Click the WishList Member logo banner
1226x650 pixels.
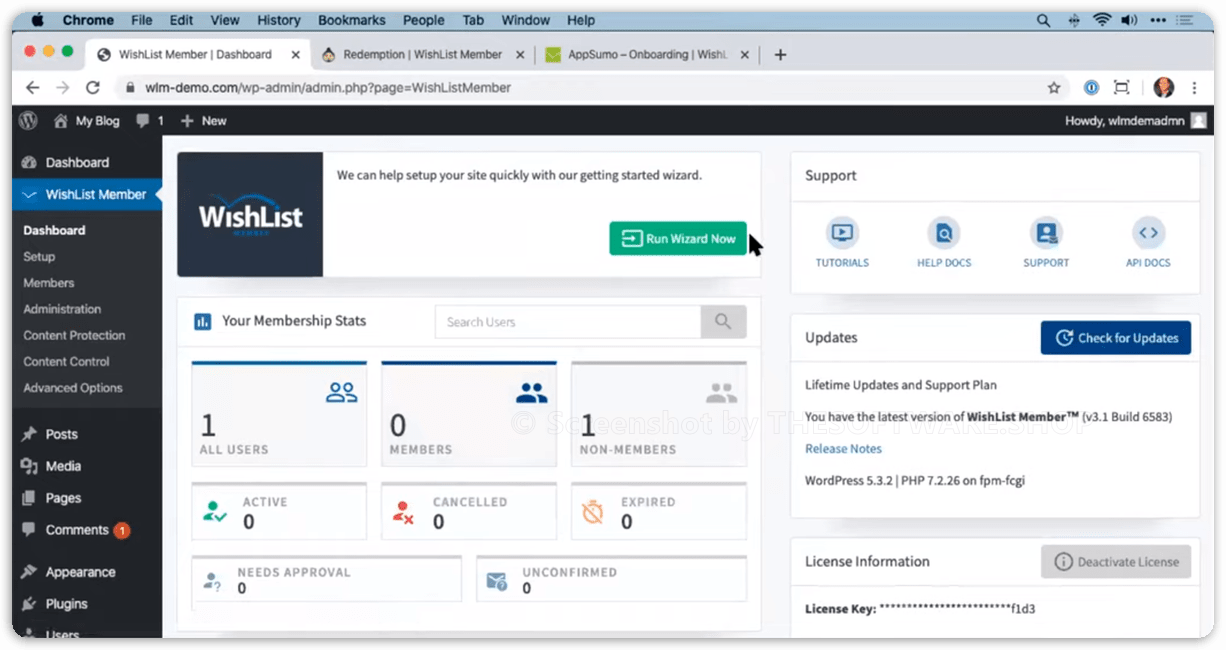point(250,215)
